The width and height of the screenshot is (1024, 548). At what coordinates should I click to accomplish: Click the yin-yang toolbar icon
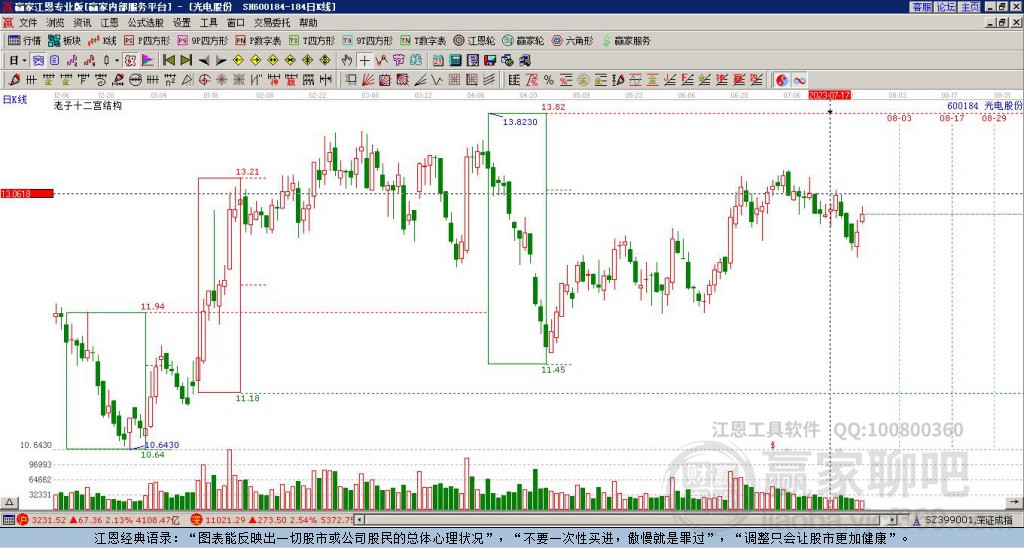781,80
